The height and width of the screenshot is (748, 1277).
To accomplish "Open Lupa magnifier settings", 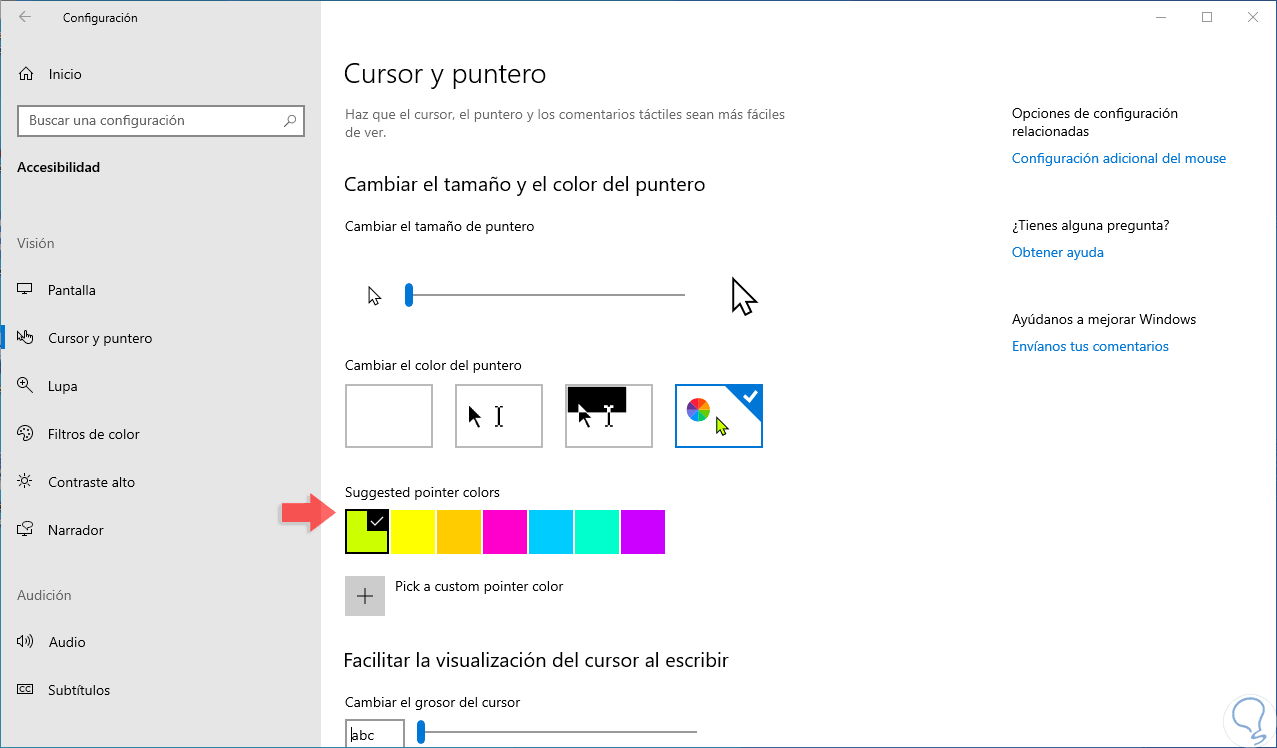I will (x=63, y=386).
